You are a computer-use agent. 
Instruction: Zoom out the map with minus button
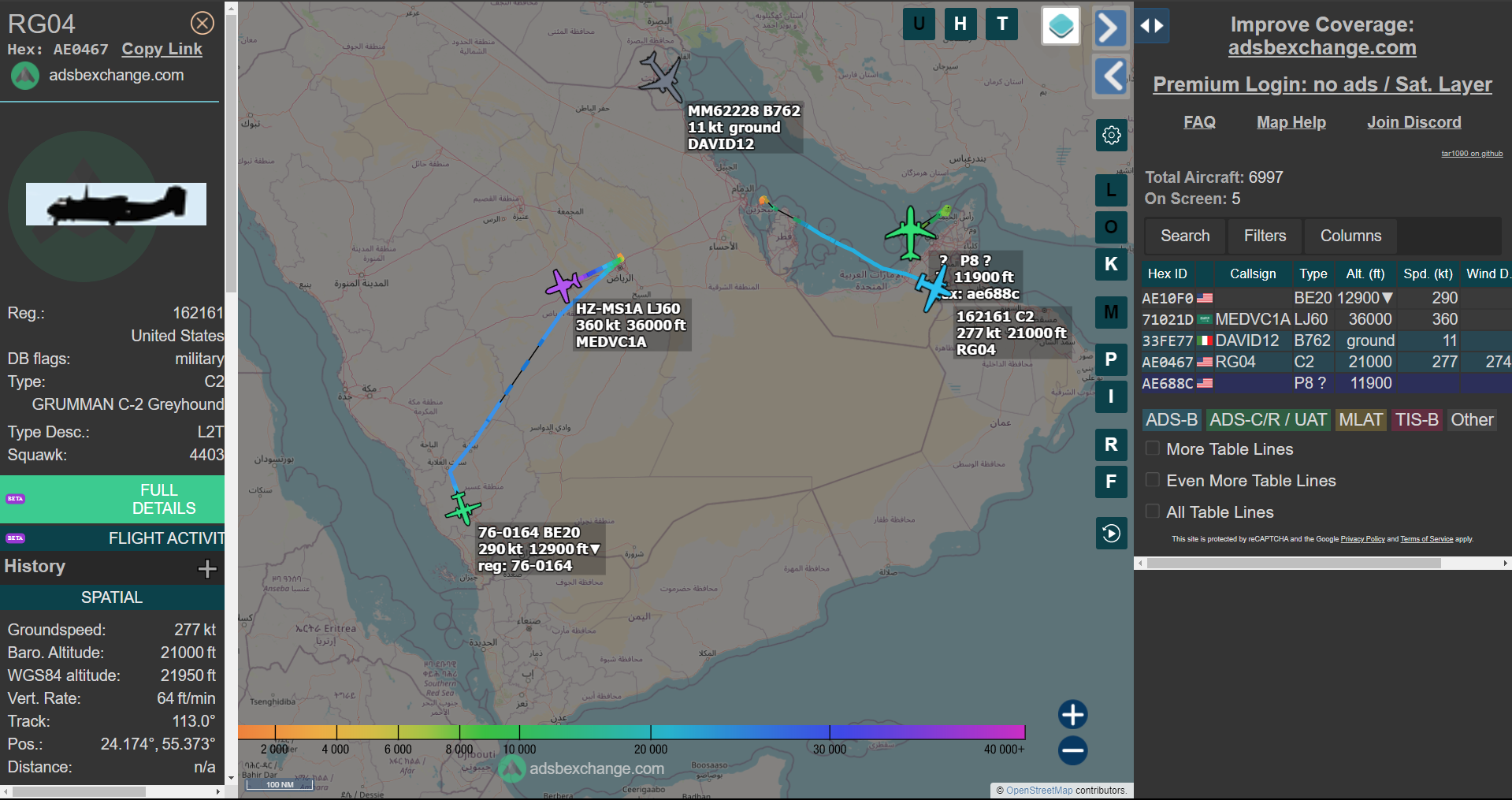point(1072,750)
